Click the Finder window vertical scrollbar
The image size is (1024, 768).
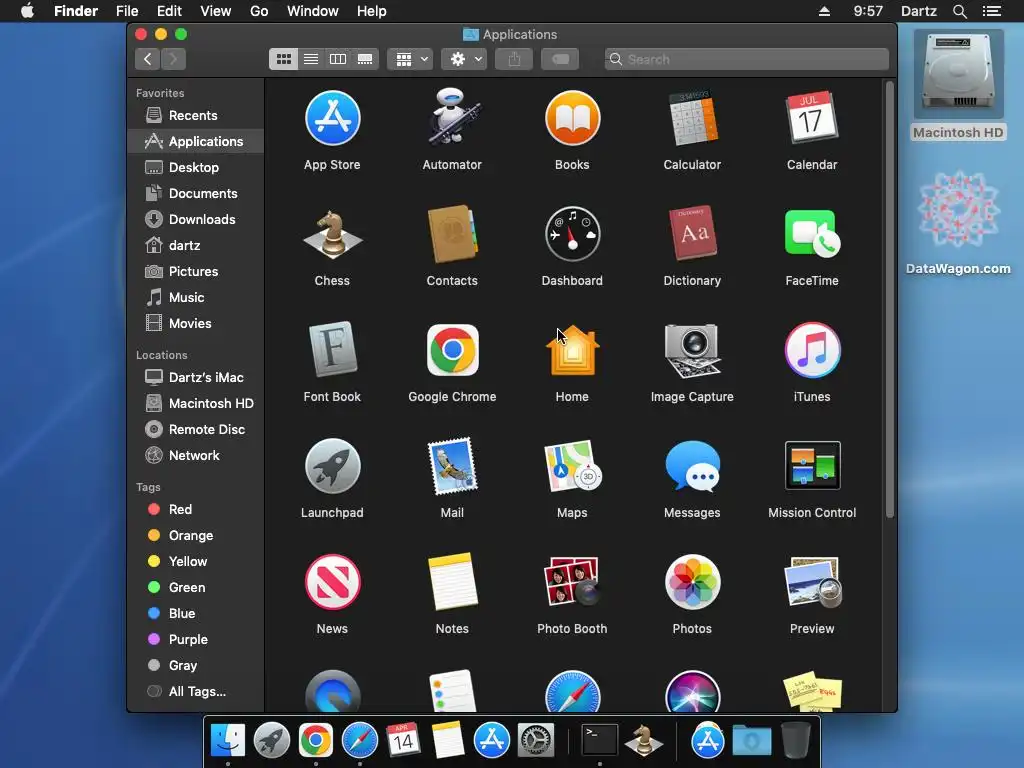(x=889, y=300)
